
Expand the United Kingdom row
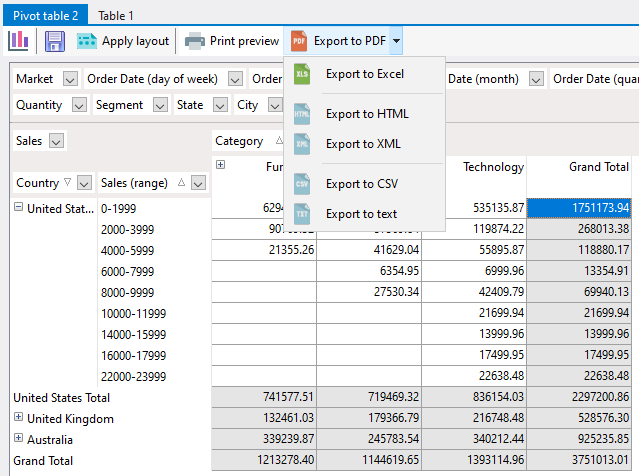coord(18,418)
